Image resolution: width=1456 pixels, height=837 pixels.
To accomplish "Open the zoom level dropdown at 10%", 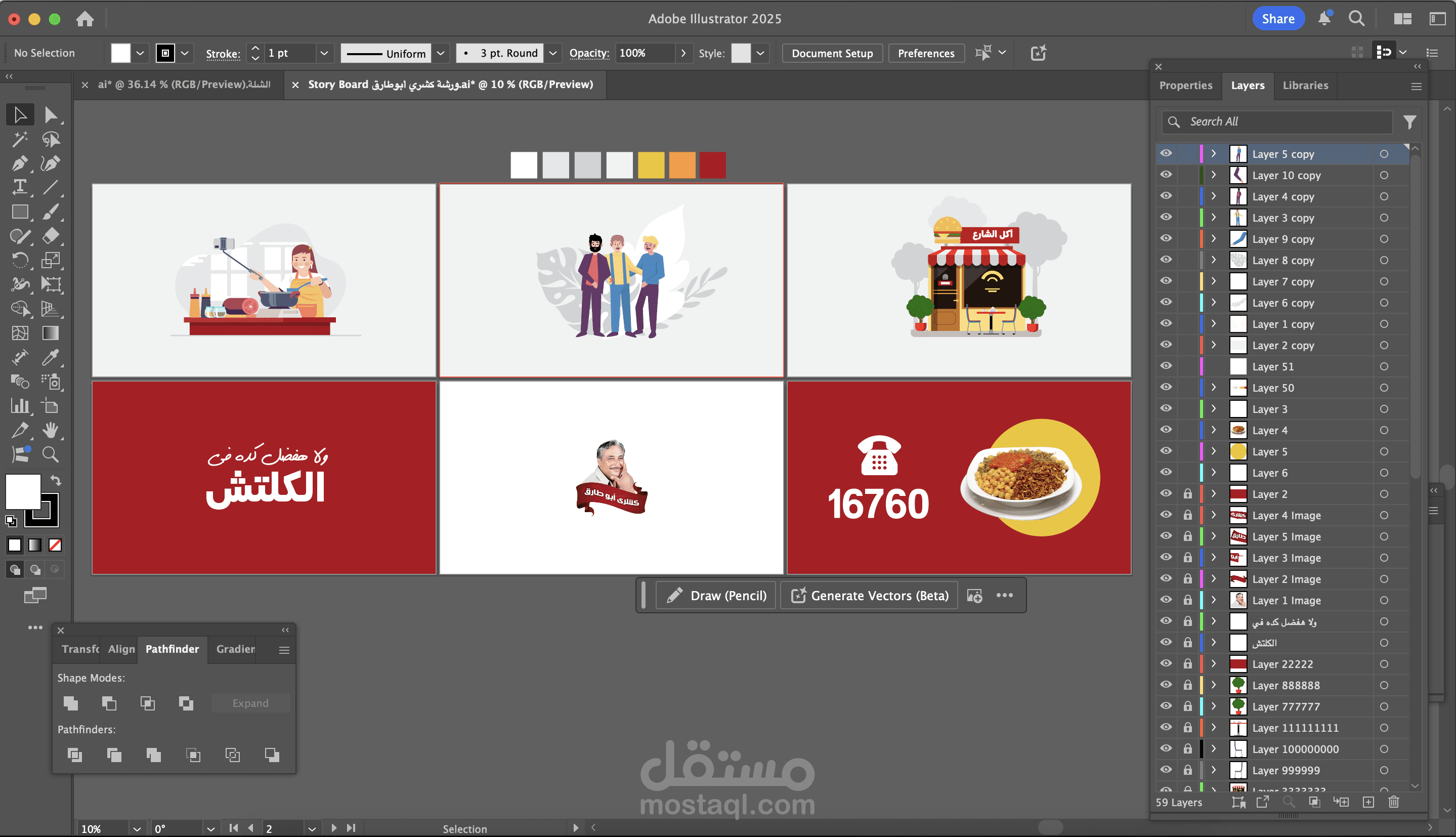I will tap(137, 828).
